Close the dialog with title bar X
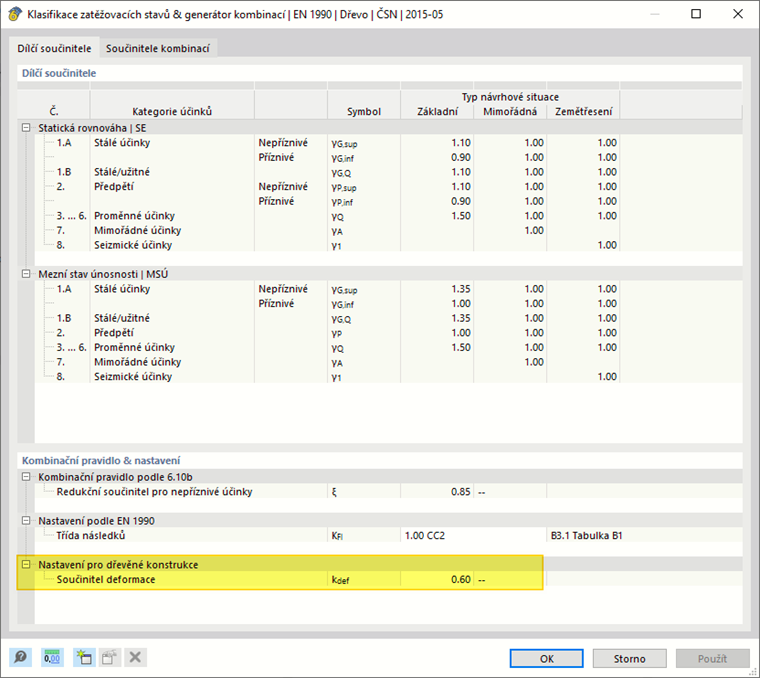760x678 pixels. (738, 14)
